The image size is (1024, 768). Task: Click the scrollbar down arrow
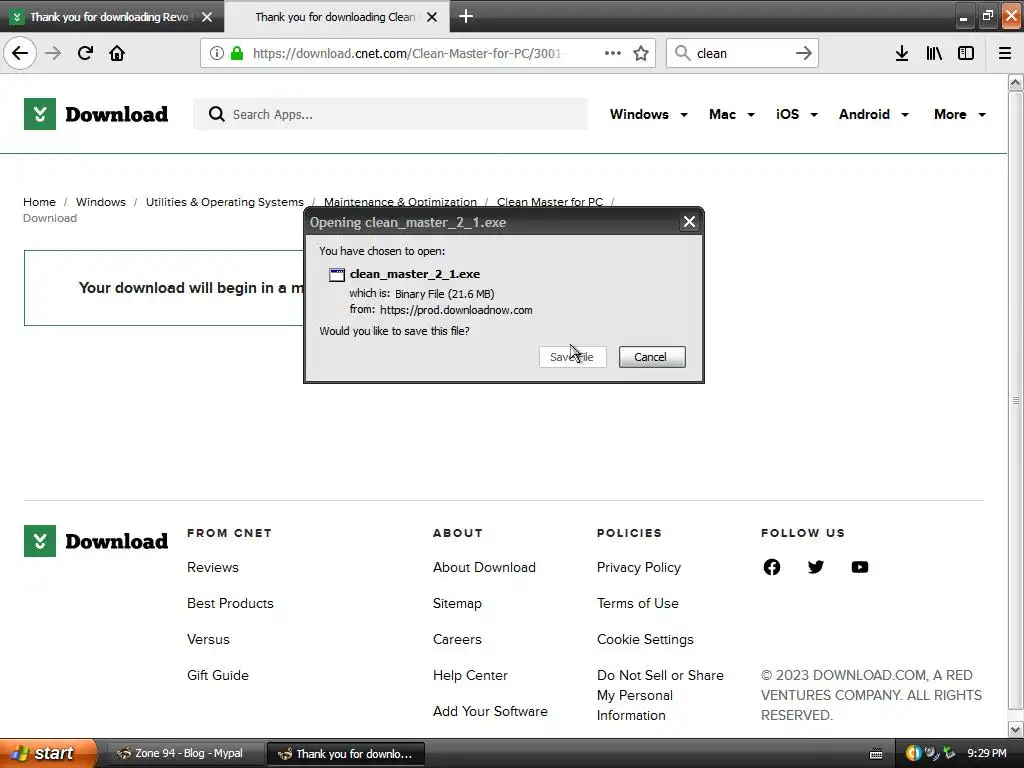coord(1015,729)
